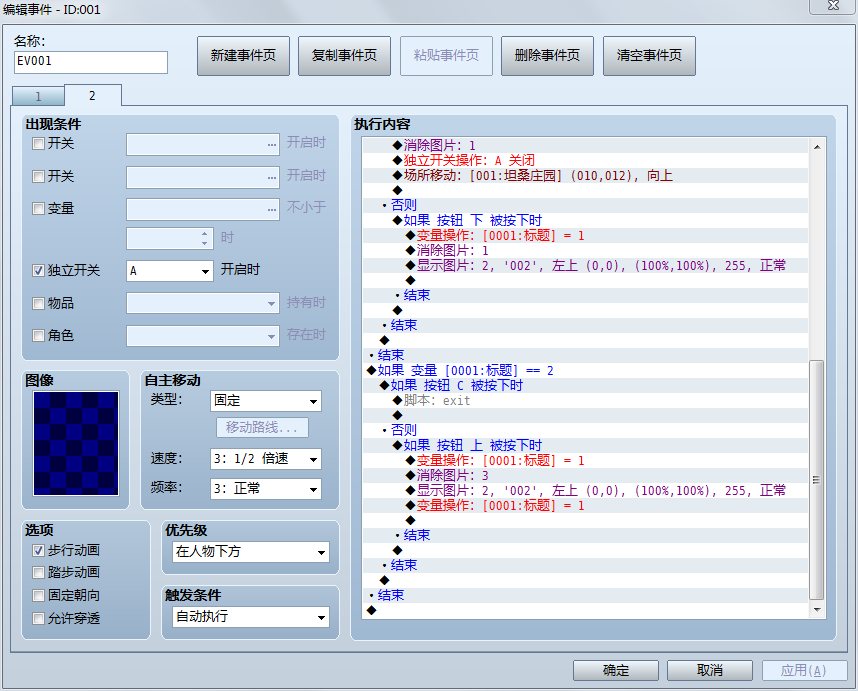The height and width of the screenshot is (691, 858).
Task: Tick the 允许穿透 checkbox
Action: point(38,618)
